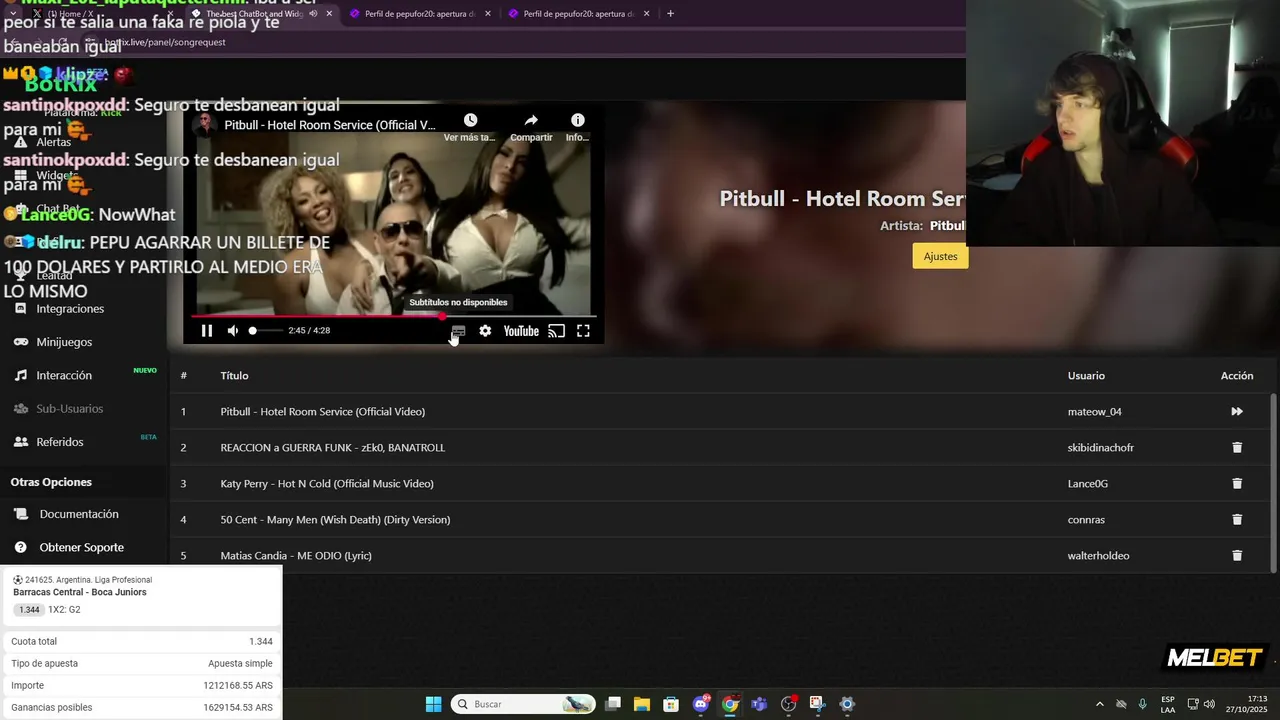Open File Explorer from taskbar
The image size is (1280, 720).
(x=641, y=704)
